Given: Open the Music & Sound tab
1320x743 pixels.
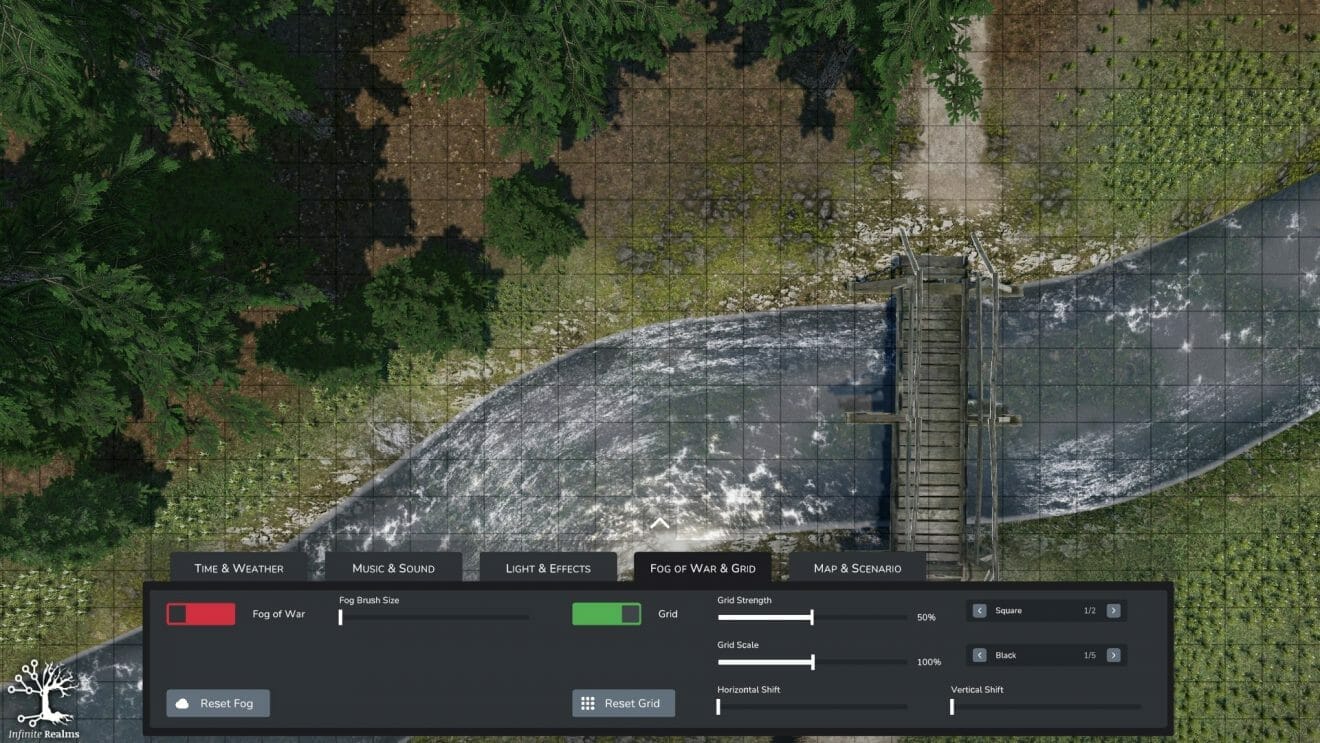Looking at the screenshot, I should pos(394,567).
